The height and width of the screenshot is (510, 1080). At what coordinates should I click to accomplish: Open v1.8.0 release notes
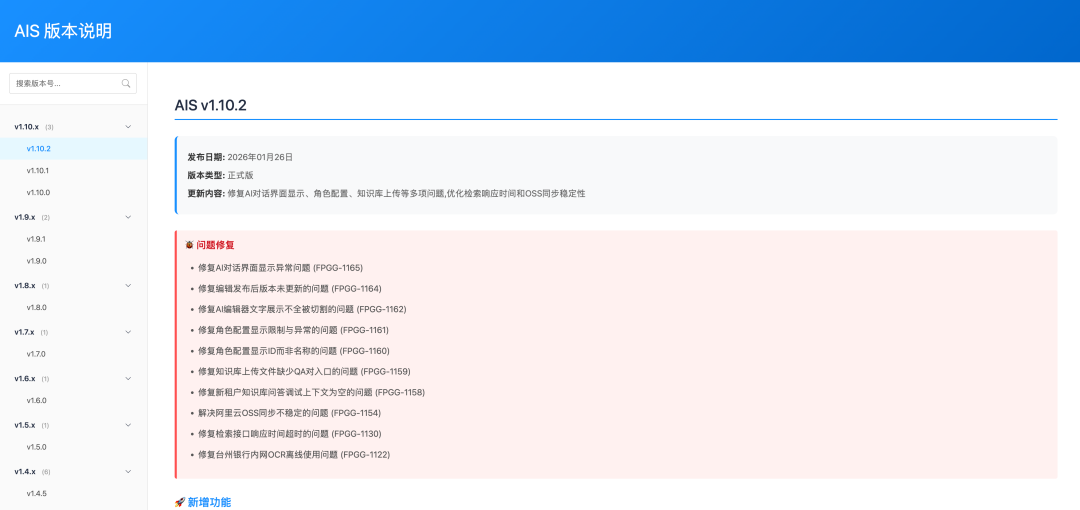[36, 308]
